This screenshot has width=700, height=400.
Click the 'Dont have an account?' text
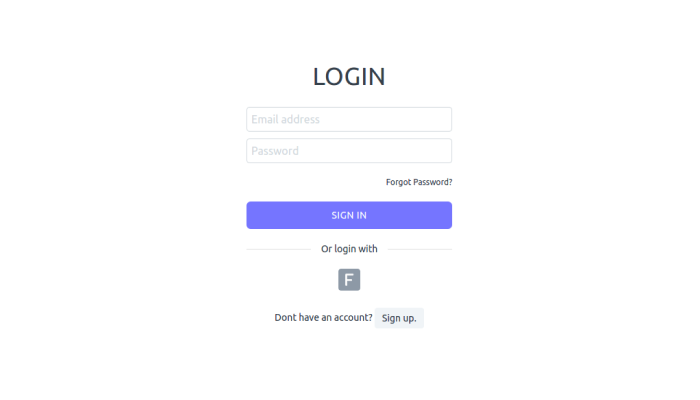tap(323, 317)
